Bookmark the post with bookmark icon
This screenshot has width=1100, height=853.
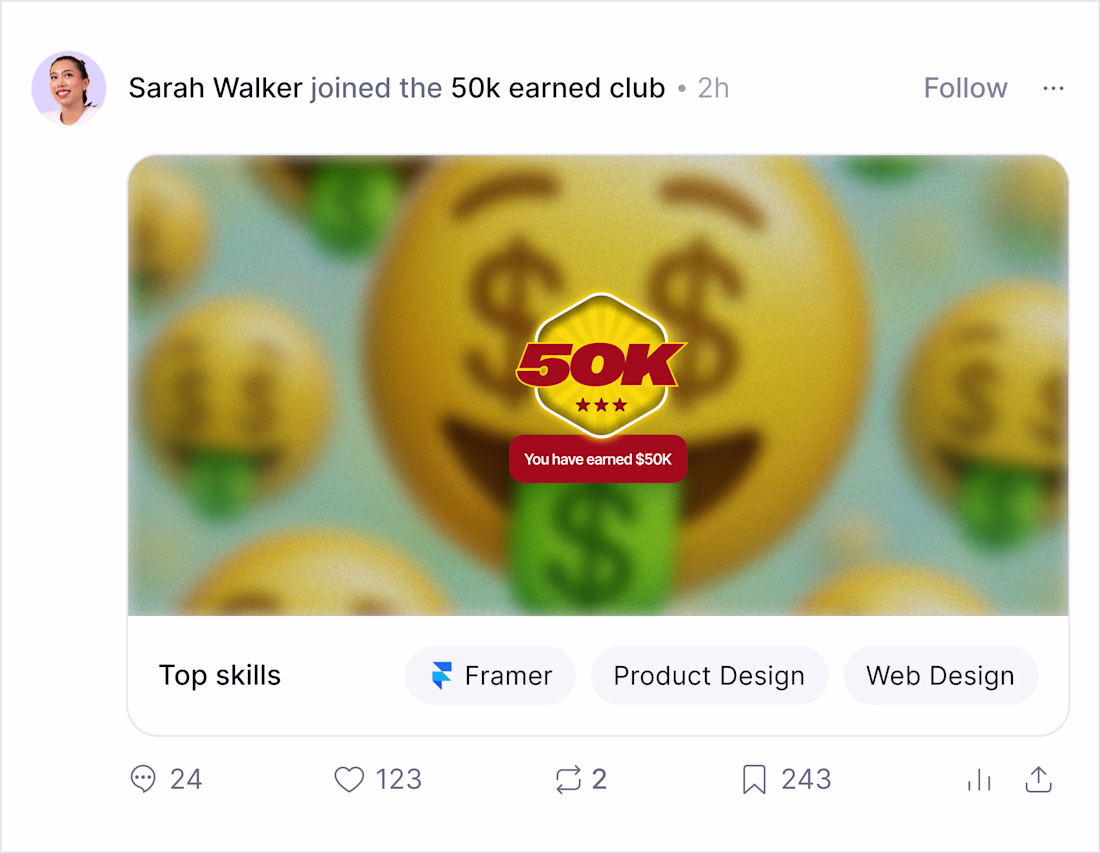point(754,779)
